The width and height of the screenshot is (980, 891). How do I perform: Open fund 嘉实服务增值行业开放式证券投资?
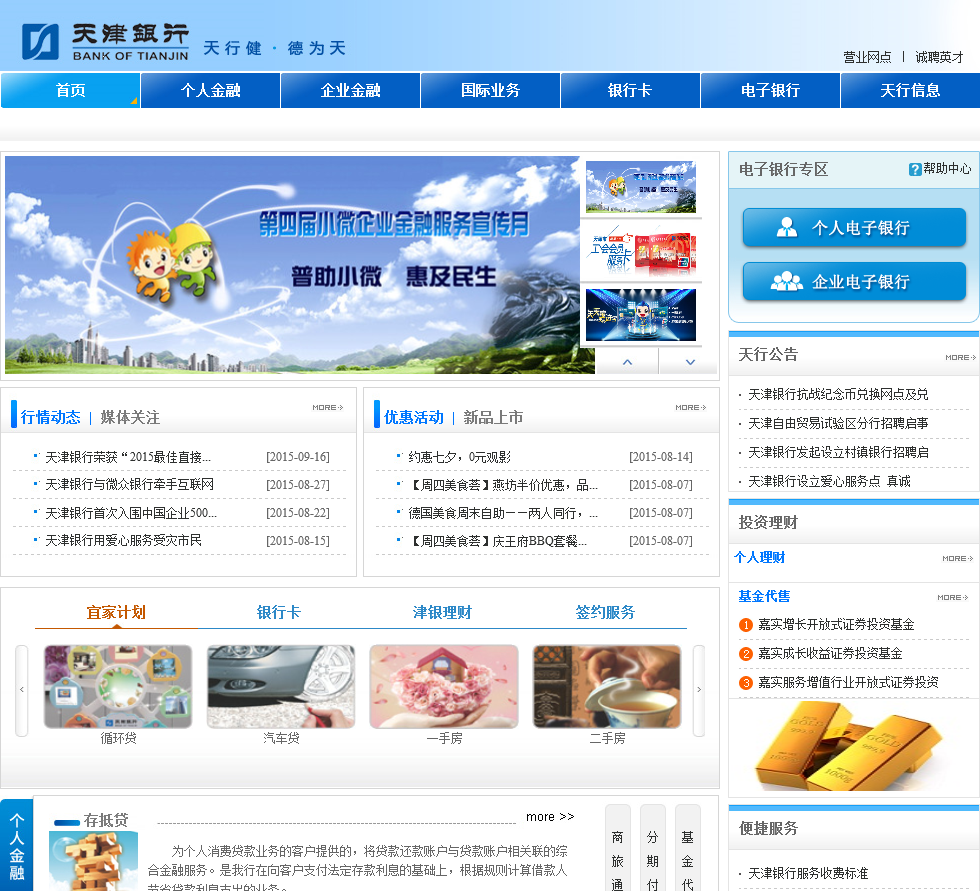(x=848, y=682)
